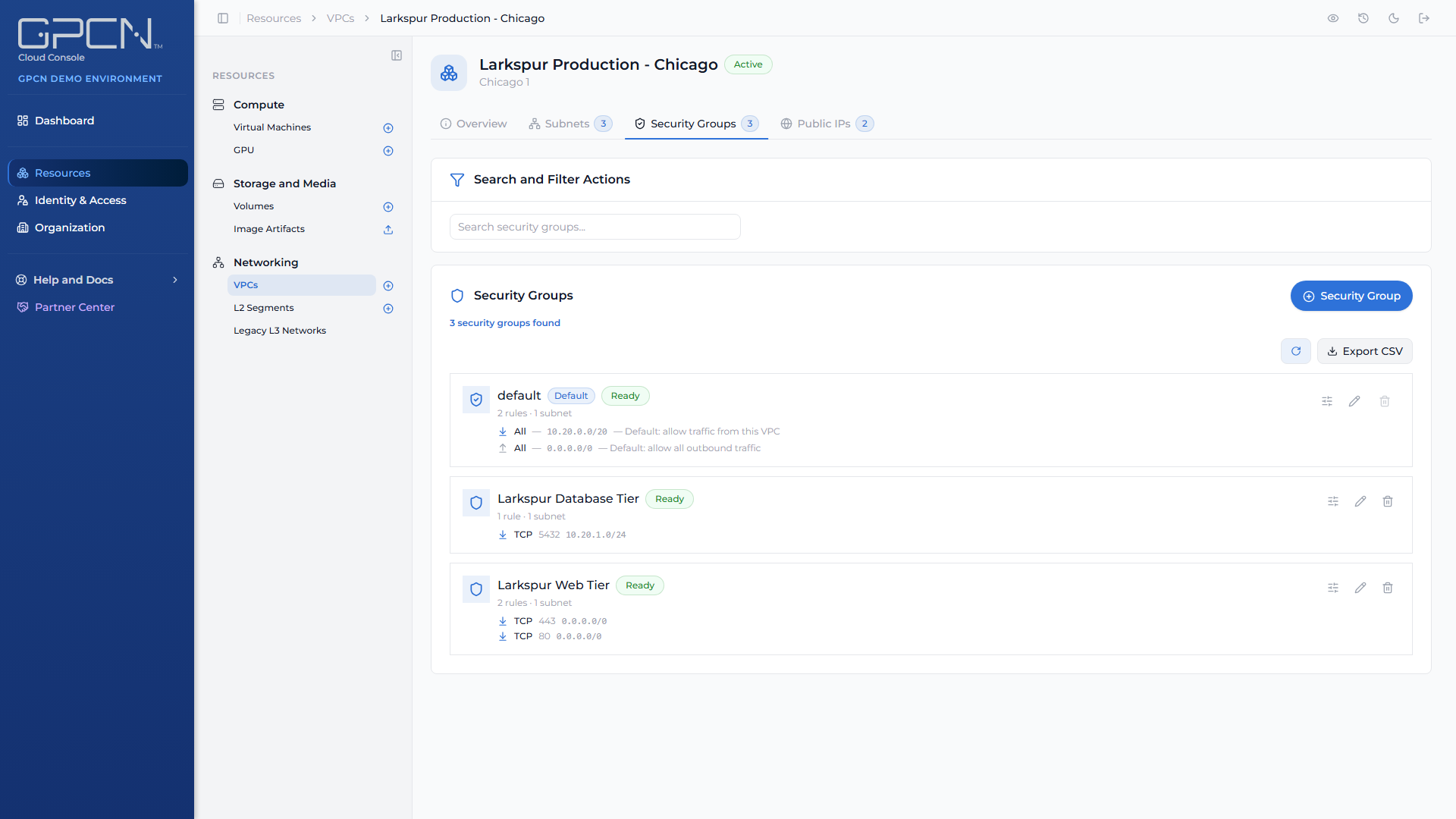Screen dimensions: 1456x819
Task: Select Image Artifacts under Storage and Media
Action: 269,229
